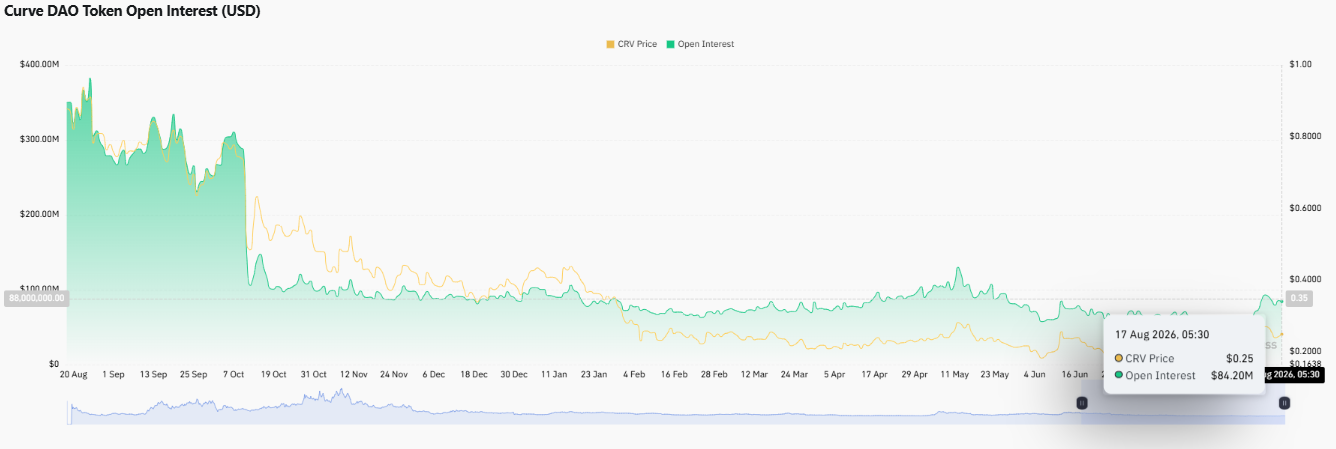Viewport: 1336px width, 449px height.
Task: Click the tooltip CRV Price $0.25 row
Action: point(1184,358)
